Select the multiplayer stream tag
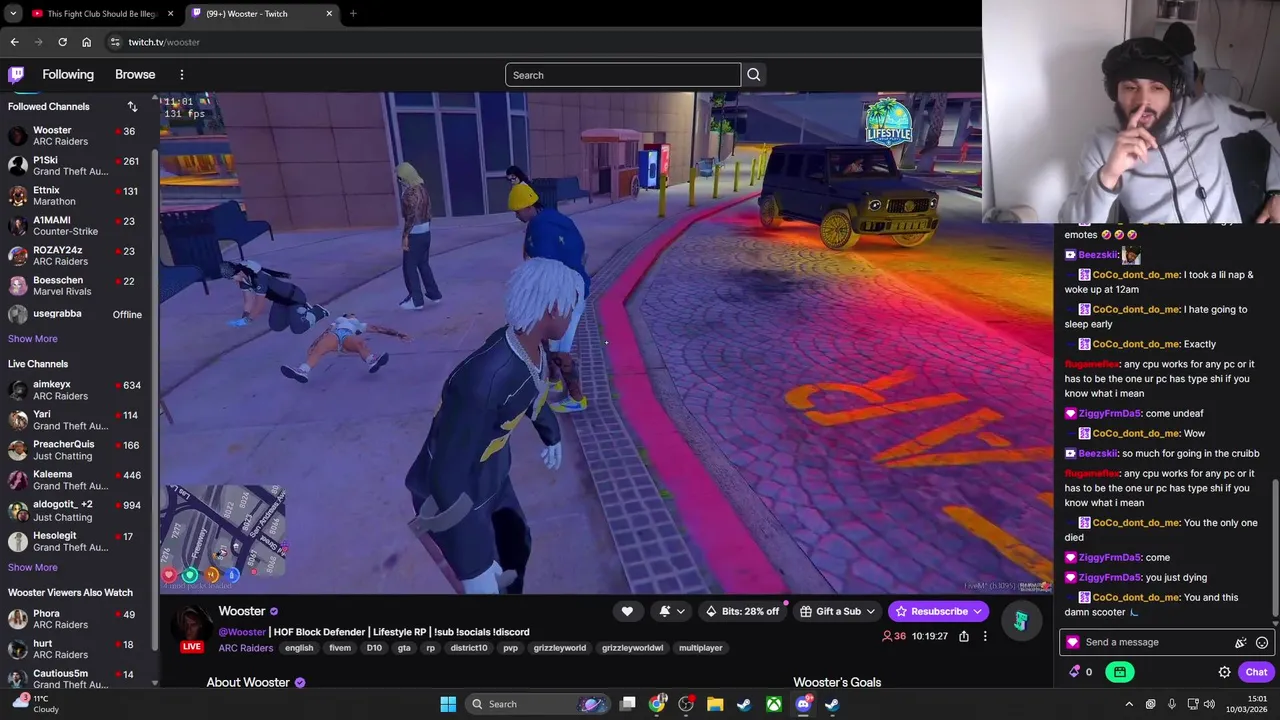The width and height of the screenshot is (1280, 720). [700, 648]
